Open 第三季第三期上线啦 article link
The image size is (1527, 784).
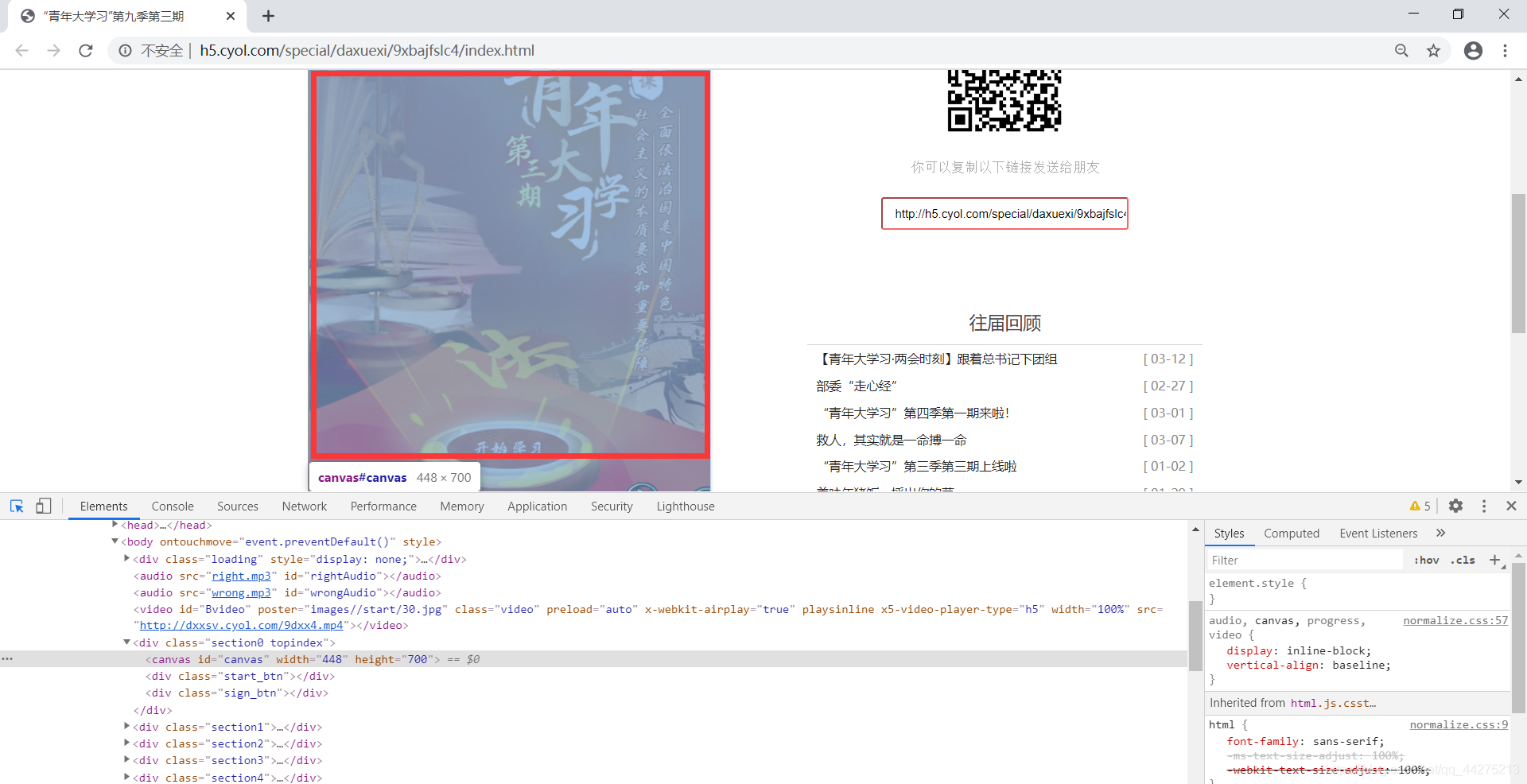pos(919,467)
